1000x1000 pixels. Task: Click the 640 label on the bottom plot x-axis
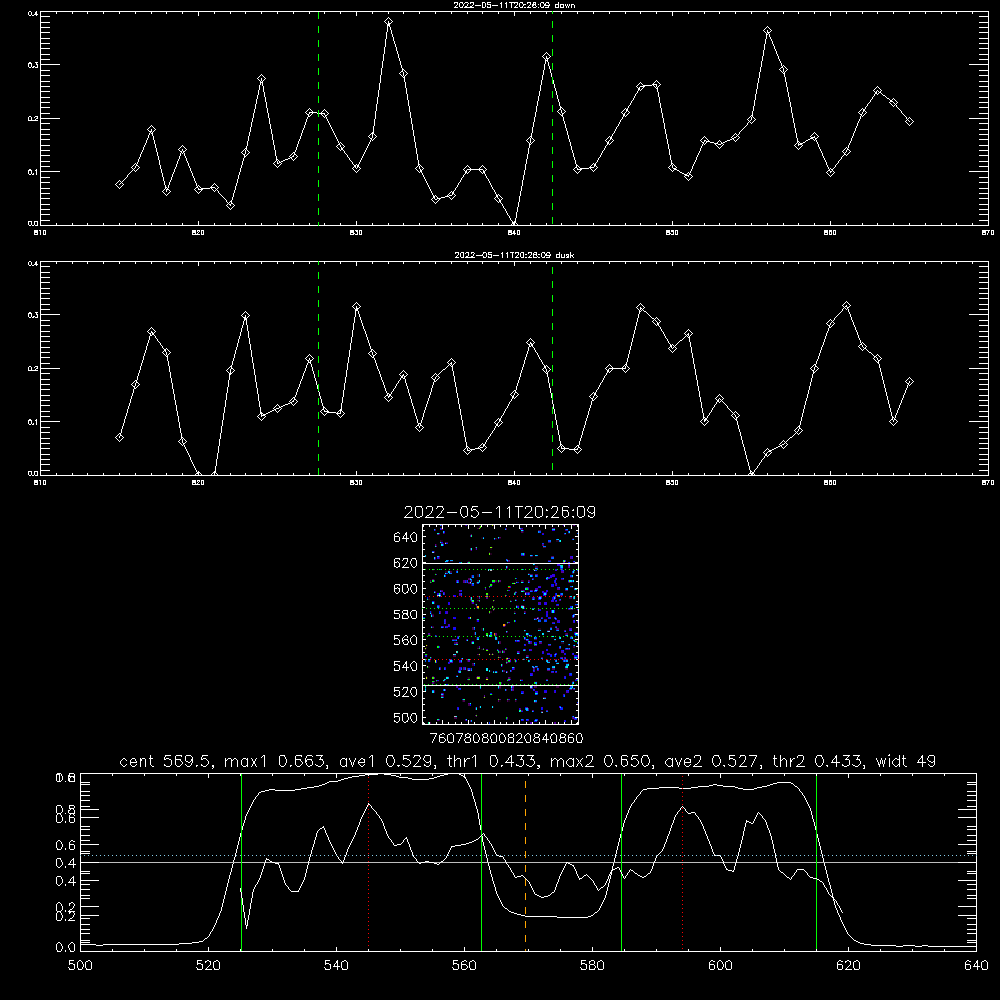[x=976, y=966]
